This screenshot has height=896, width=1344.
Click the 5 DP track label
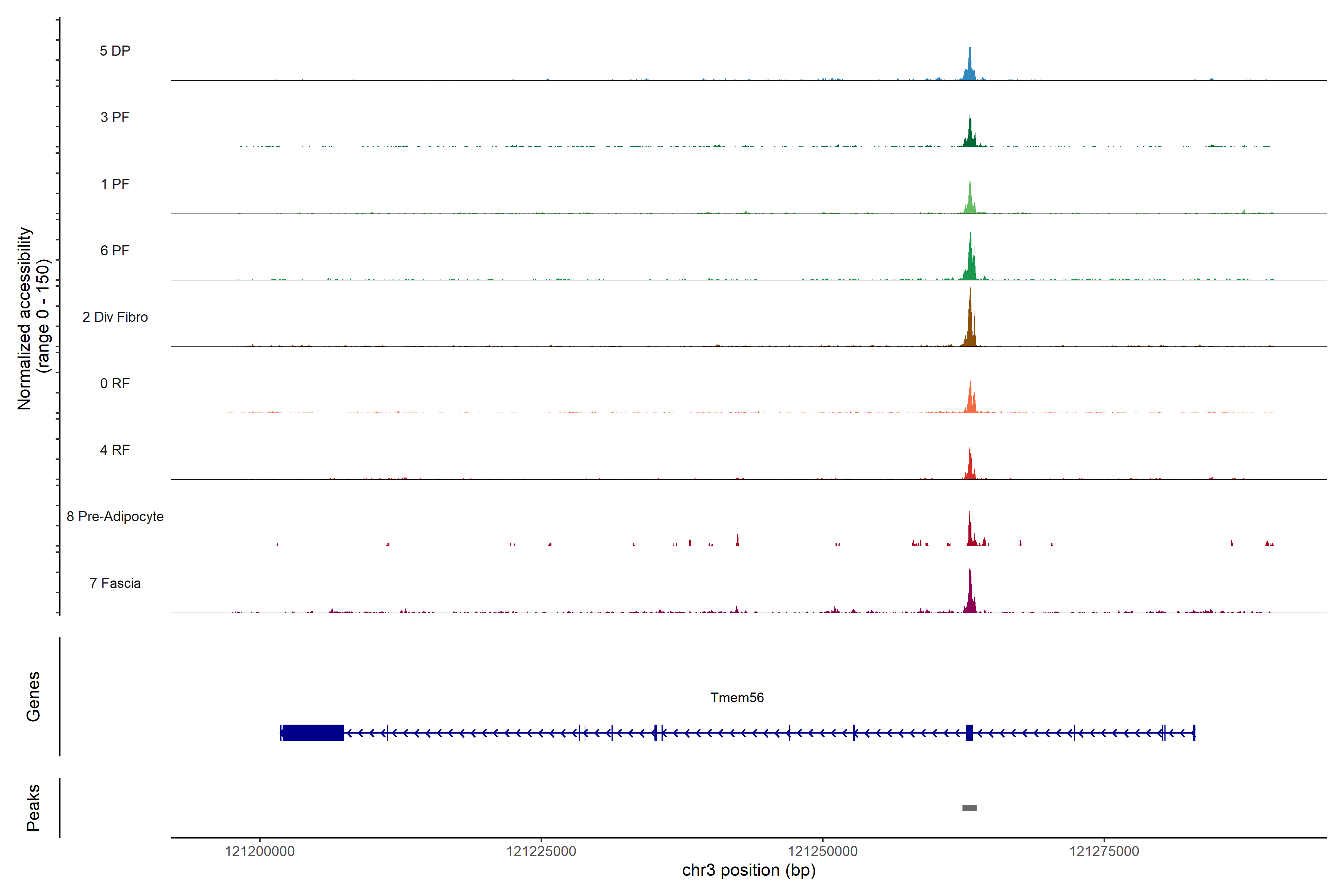[x=115, y=51]
